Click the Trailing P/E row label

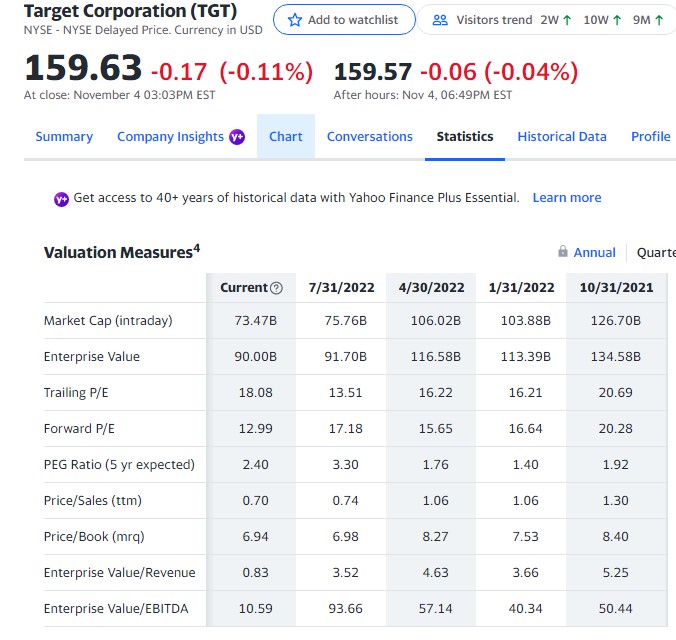(x=76, y=392)
